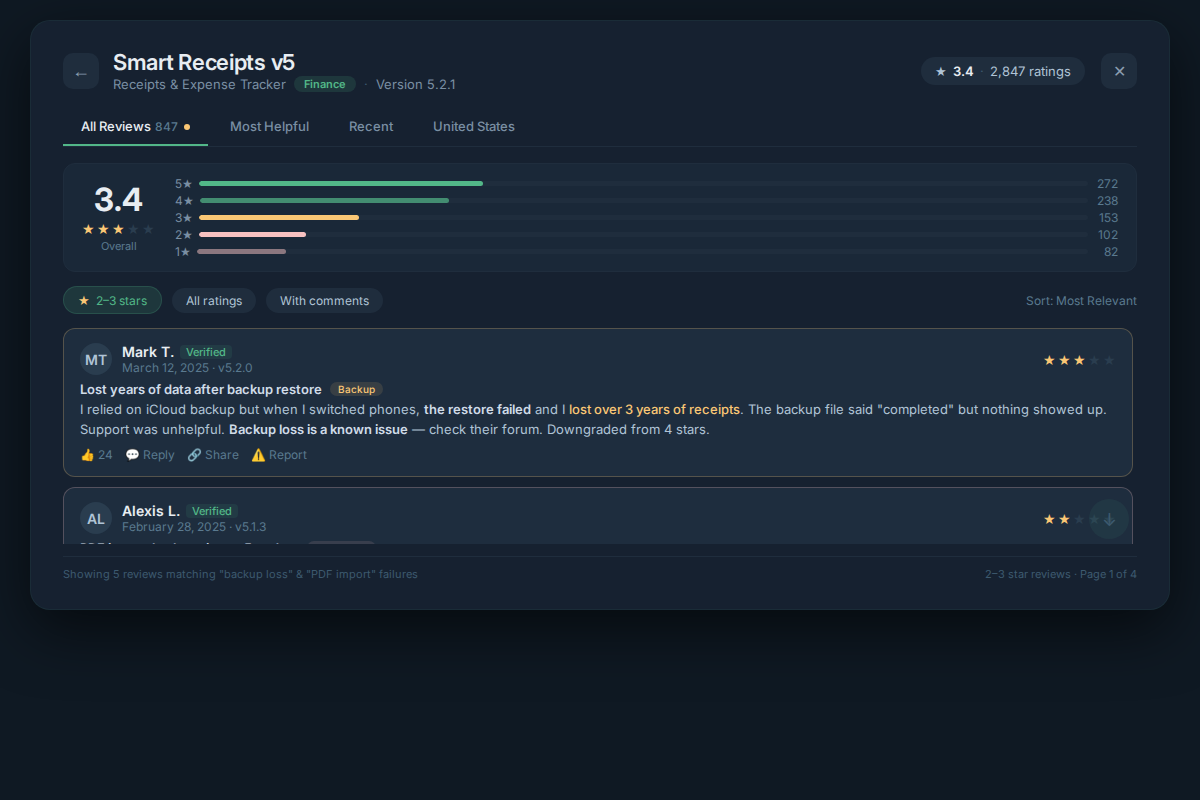The height and width of the screenshot is (800, 1200).
Task: Click Mark T.'s Verified badge
Action: pos(206,352)
